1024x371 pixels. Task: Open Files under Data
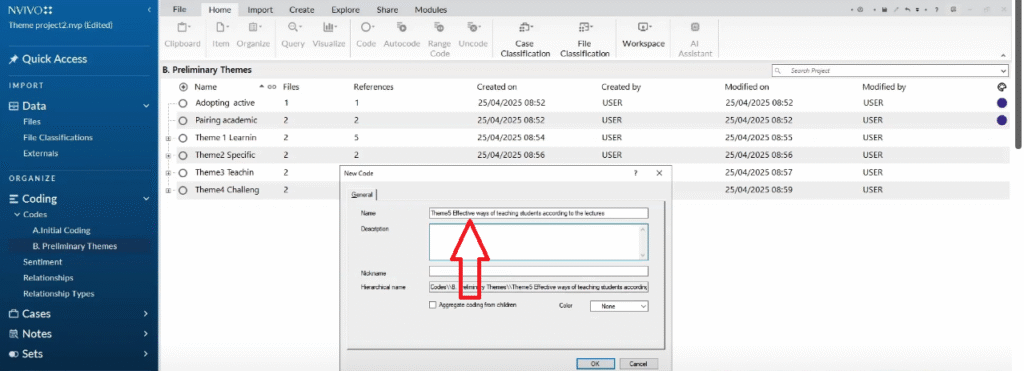point(31,121)
